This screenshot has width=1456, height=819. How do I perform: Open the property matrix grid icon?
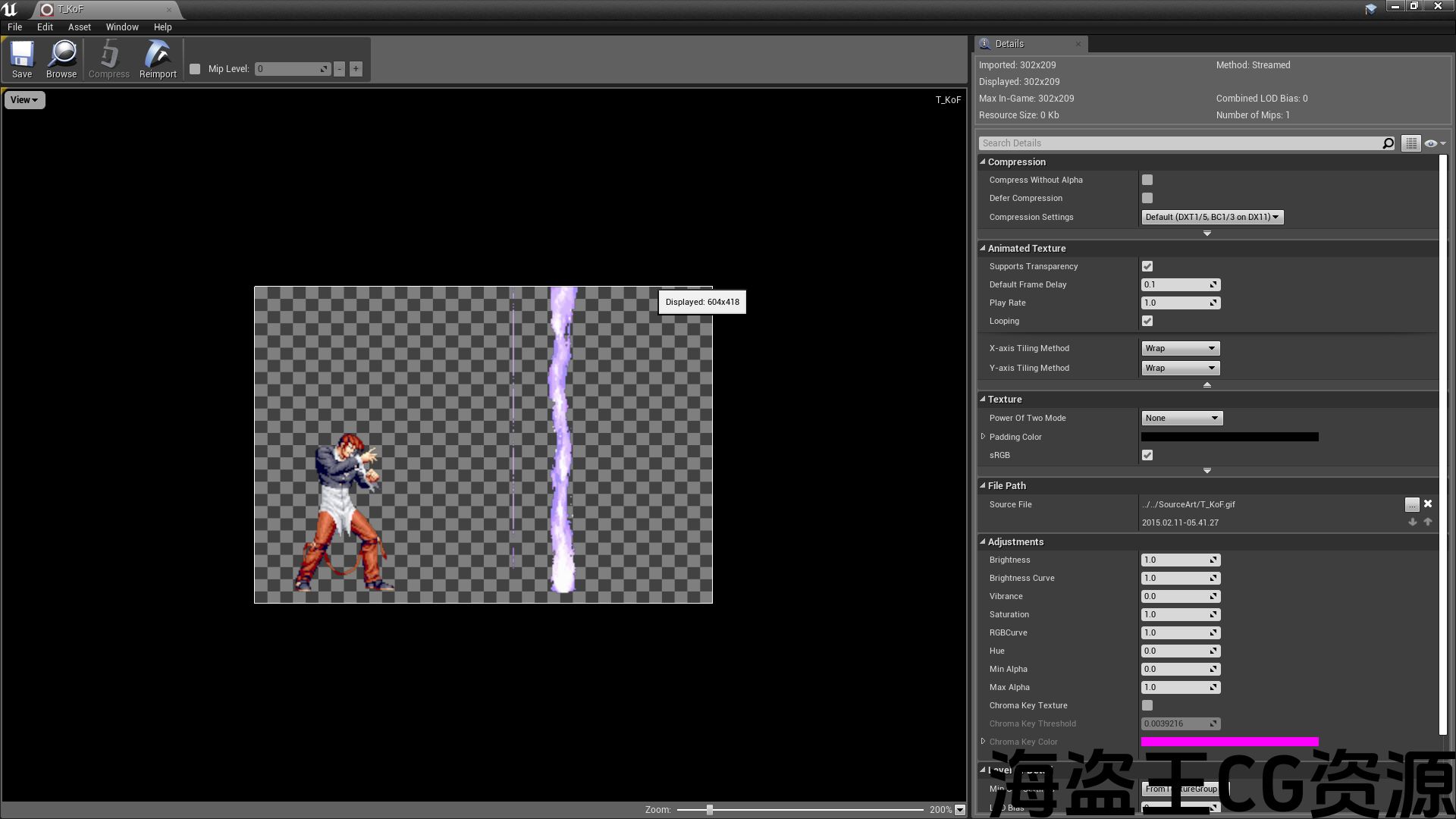click(1410, 143)
